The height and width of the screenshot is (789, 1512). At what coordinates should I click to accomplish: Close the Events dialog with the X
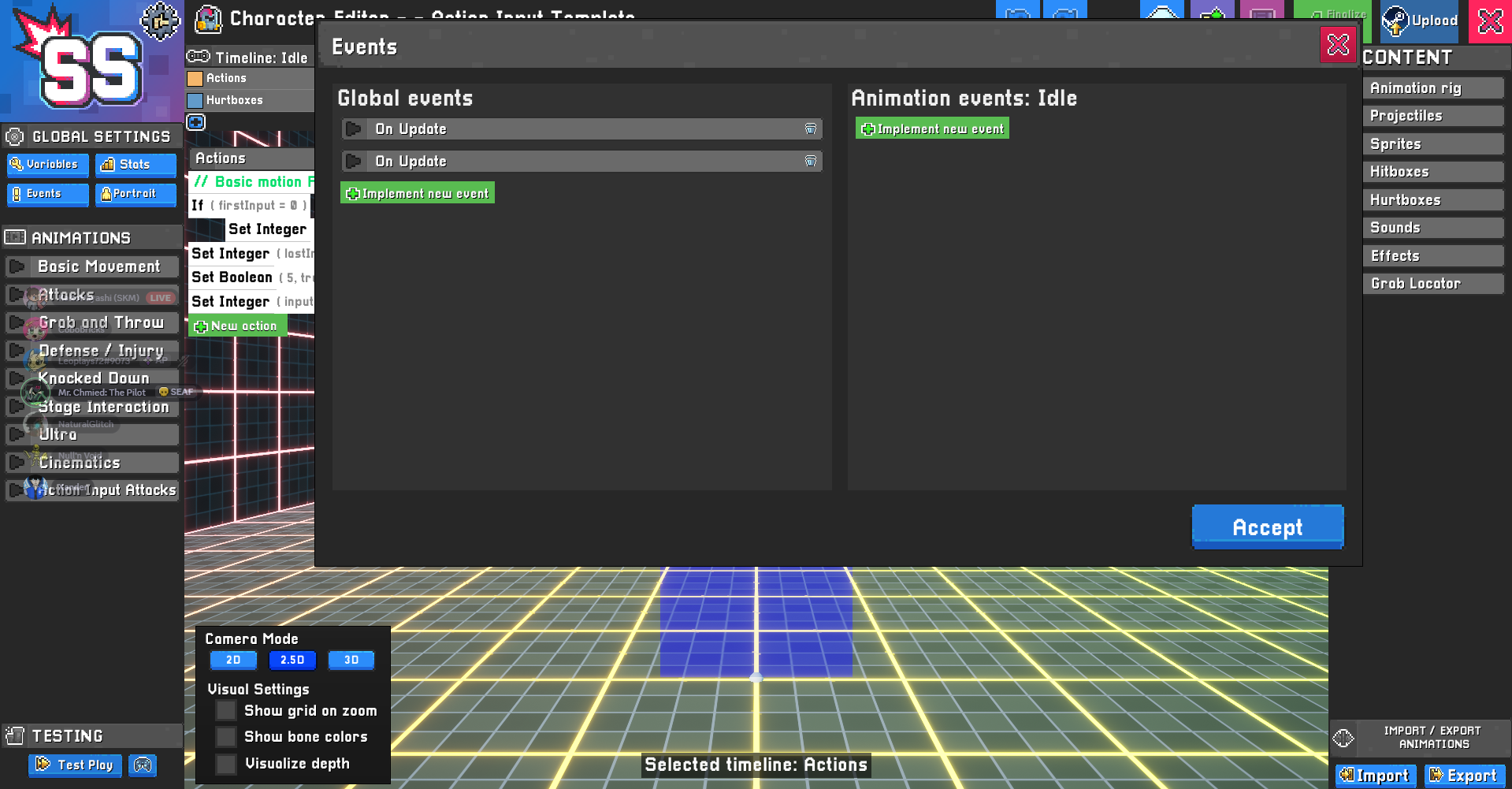pyautogui.click(x=1338, y=45)
